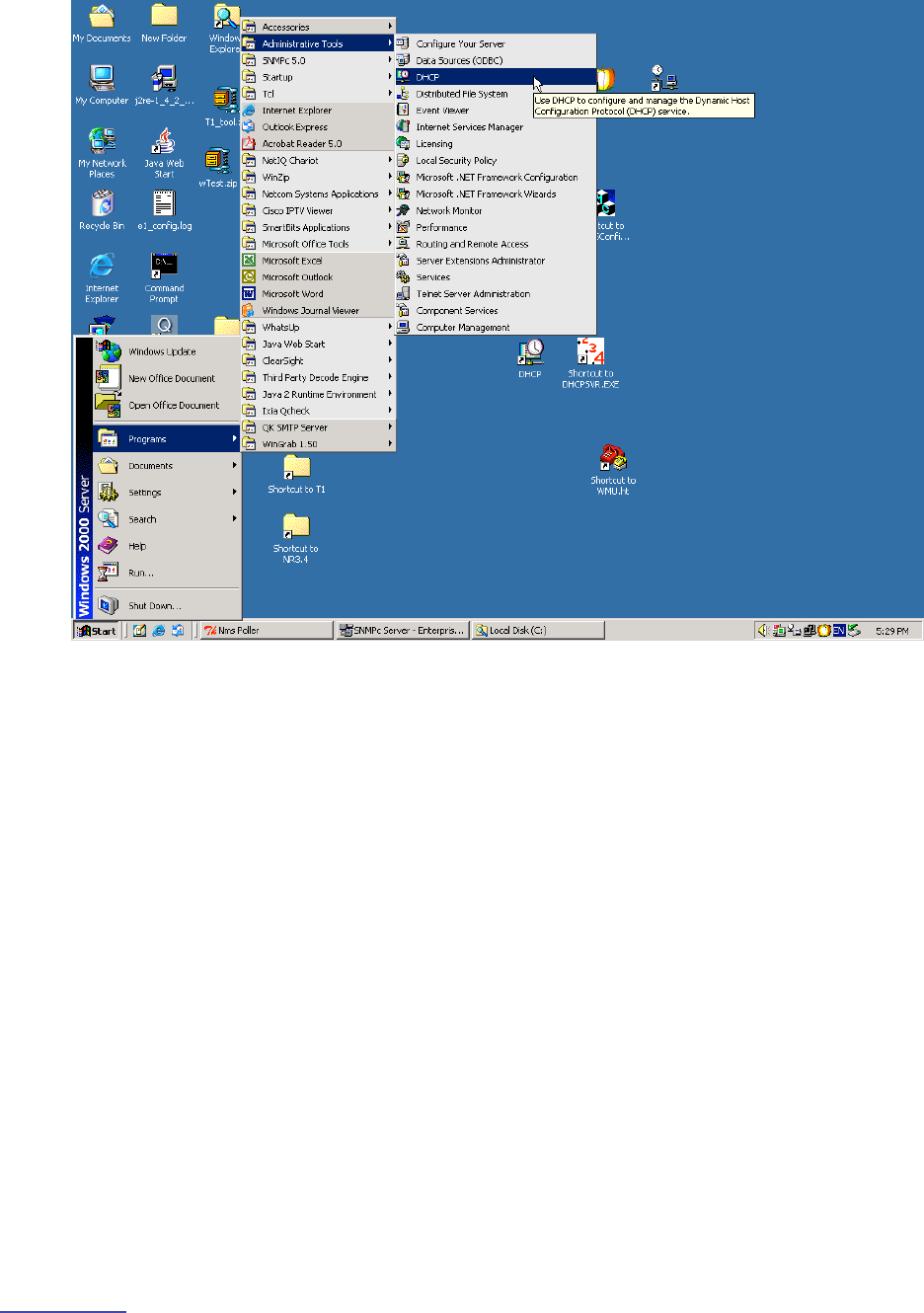Open Component Services
This screenshot has width=924, height=1313.
click(496, 310)
